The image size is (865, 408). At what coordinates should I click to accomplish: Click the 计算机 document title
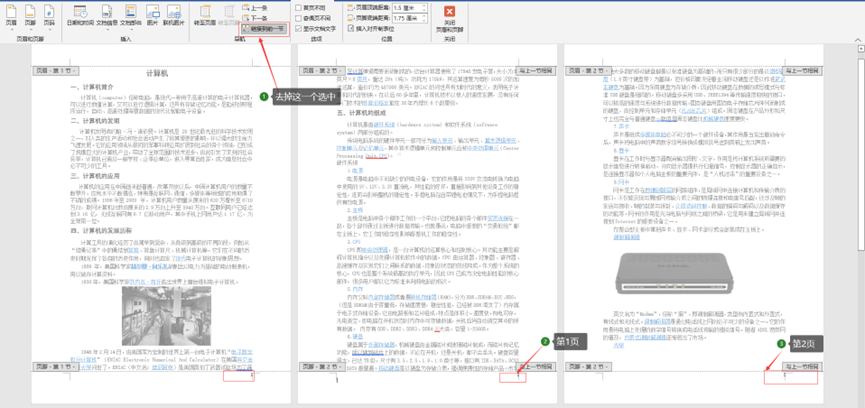point(157,73)
